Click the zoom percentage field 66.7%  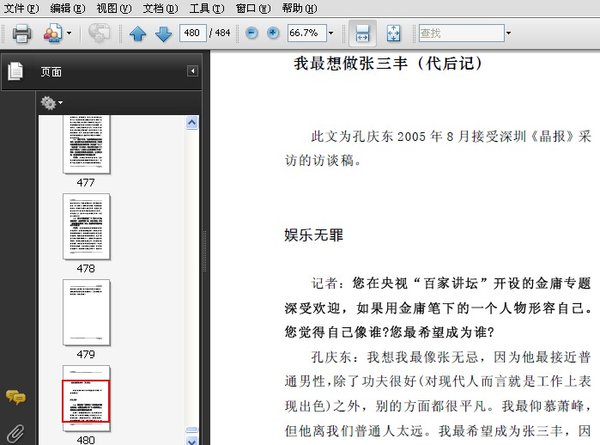307,33
